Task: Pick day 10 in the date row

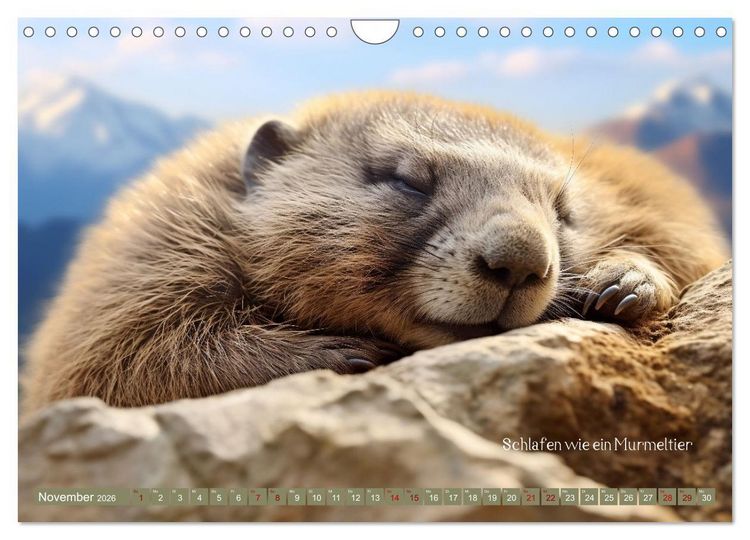Action: click(x=316, y=497)
